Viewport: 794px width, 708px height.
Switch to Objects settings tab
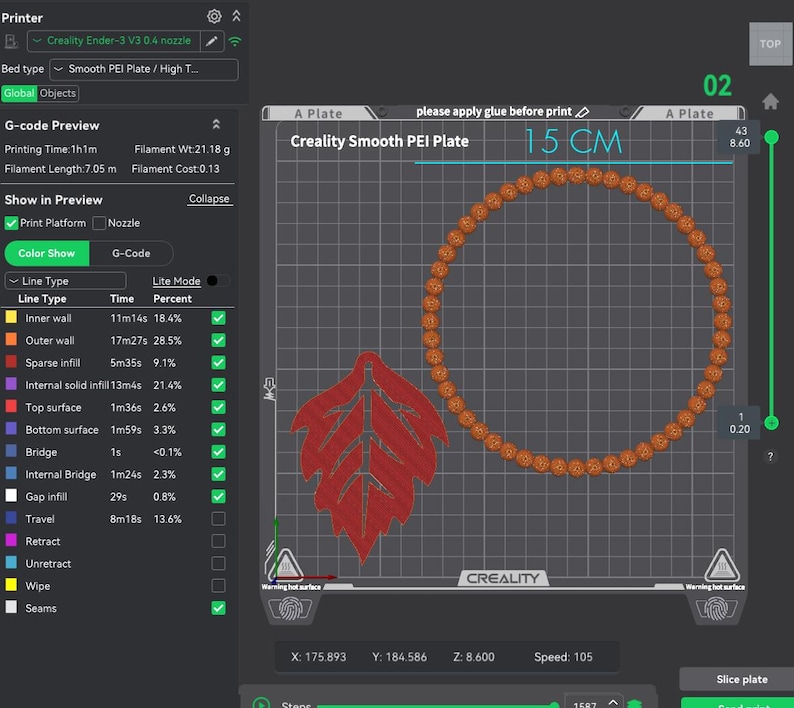point(58,93)
